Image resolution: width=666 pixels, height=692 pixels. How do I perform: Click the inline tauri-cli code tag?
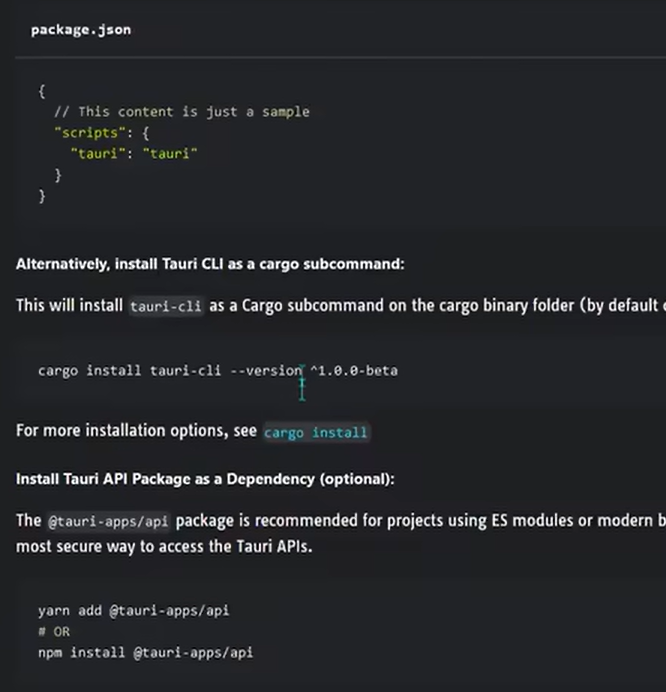pos(166,307)
